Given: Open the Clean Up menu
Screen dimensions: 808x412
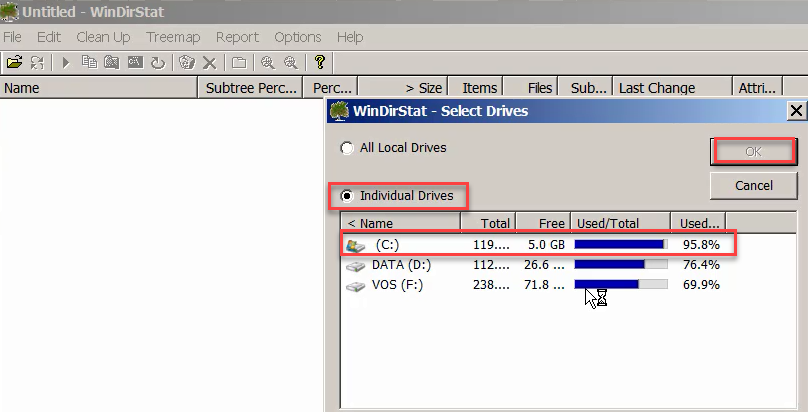Looking at the screenshot, I should pyautogui.click(x=104, y=37).
